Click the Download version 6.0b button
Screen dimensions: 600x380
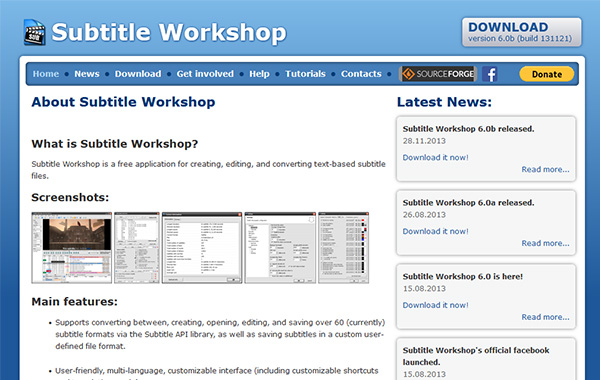[x=522, y=32]
